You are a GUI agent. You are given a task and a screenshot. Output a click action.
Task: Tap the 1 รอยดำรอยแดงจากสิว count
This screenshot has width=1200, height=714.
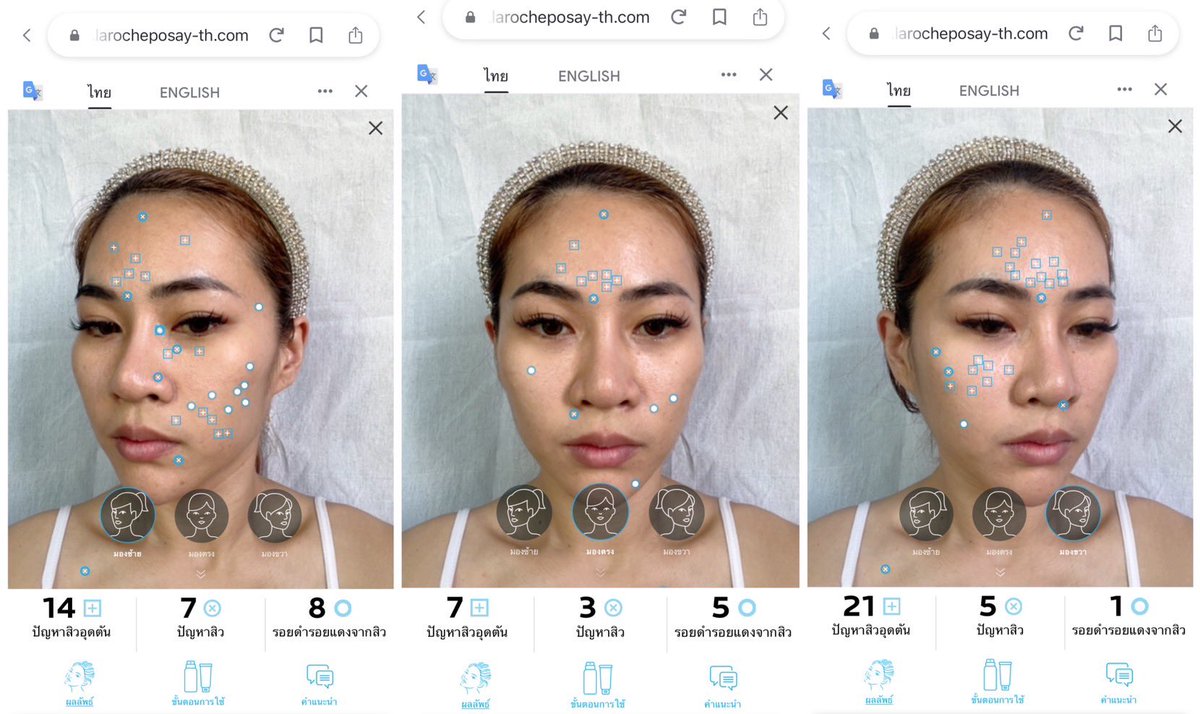click(1128, 618)
